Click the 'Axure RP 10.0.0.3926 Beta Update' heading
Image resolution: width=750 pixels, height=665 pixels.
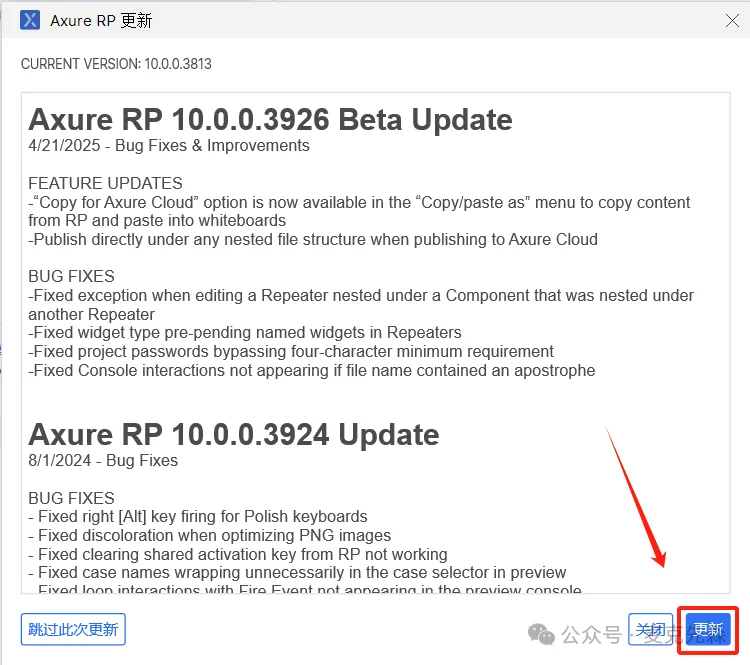pyautogui.click(x=270, y=119)
